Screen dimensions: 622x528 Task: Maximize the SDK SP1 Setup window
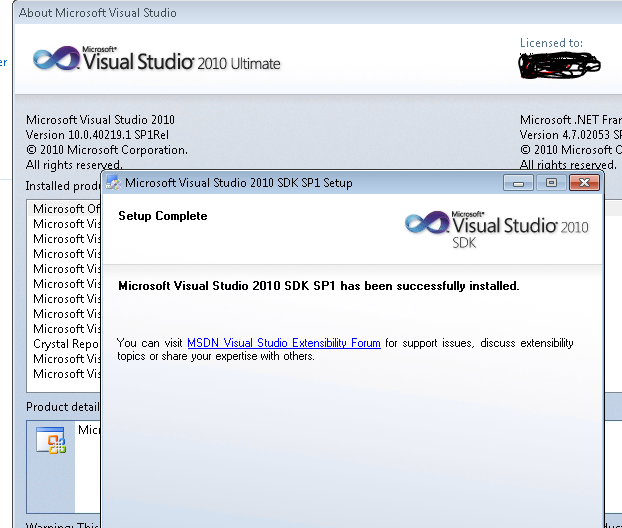tap(550, 183)
